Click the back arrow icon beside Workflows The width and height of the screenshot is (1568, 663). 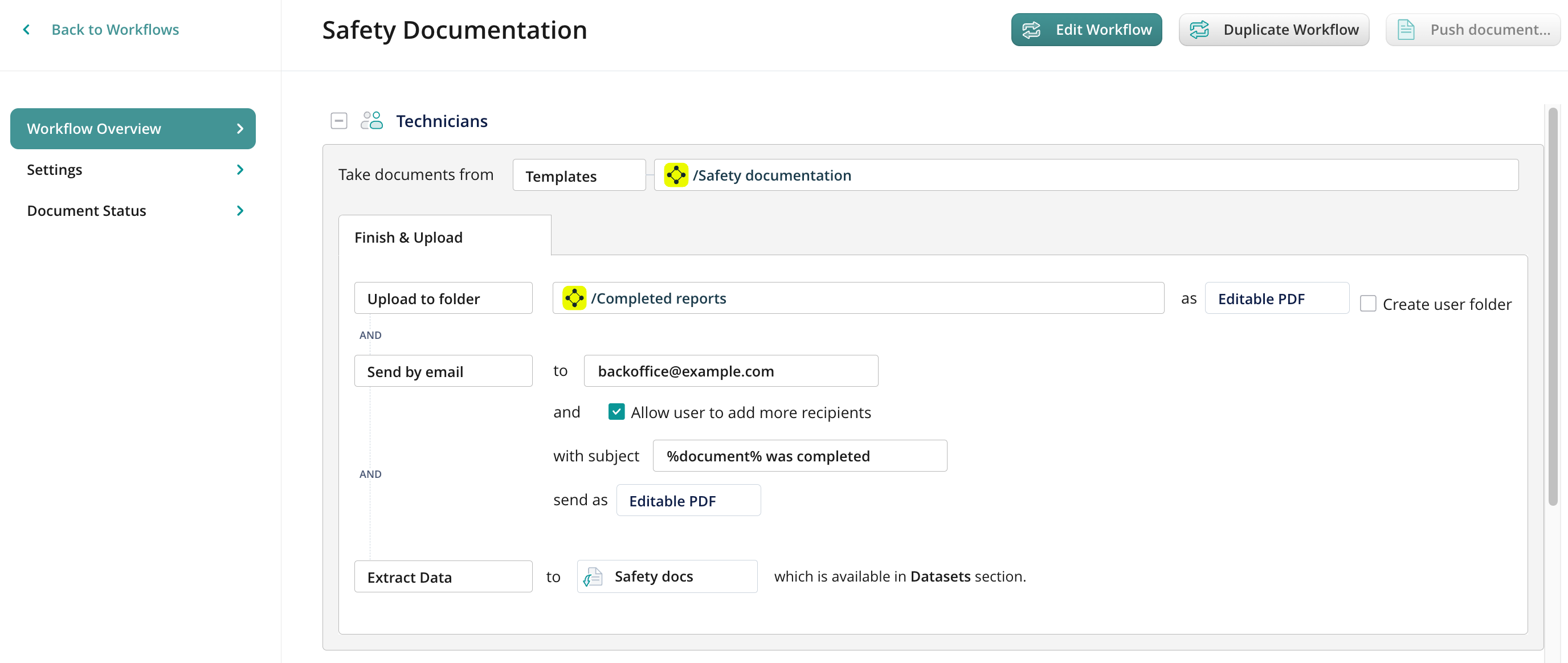pyautogui.click(x=26, y=29)
